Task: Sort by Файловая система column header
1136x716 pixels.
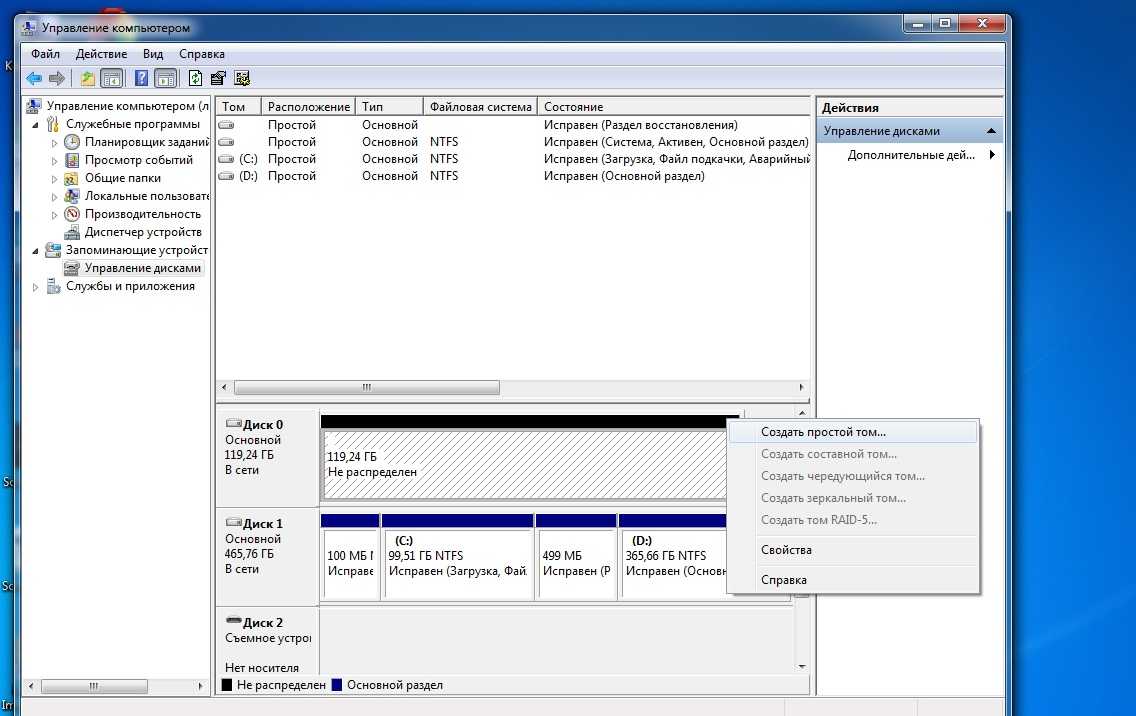Action: pos(479,107)
